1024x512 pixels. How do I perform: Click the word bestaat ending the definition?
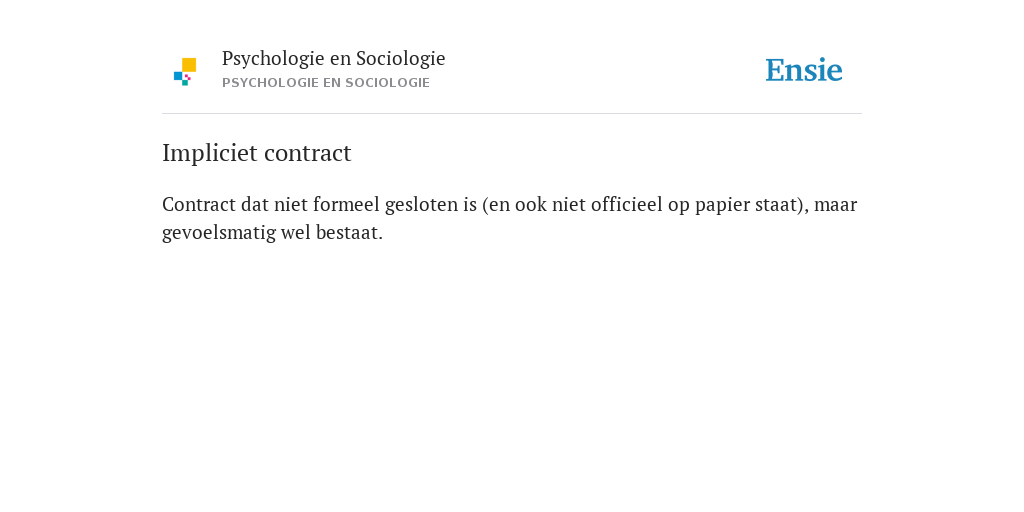[349, 232]
